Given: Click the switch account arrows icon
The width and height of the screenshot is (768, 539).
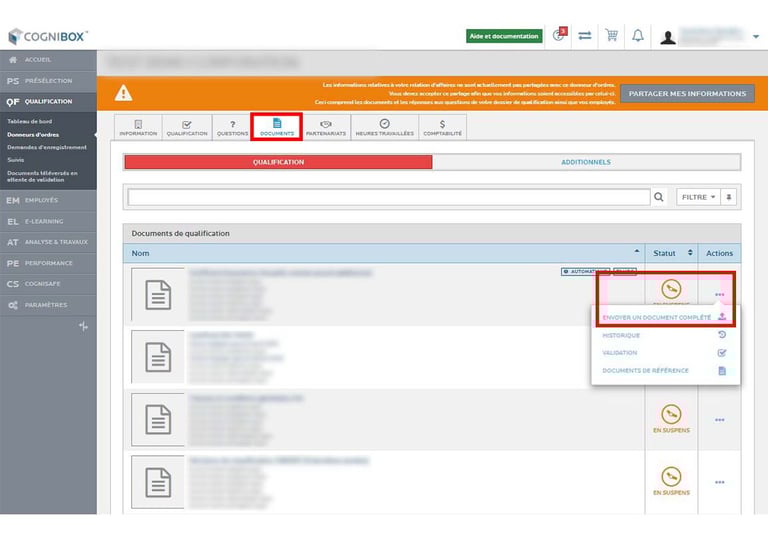Looking at the screenshot, I should (x=585, y=35).
